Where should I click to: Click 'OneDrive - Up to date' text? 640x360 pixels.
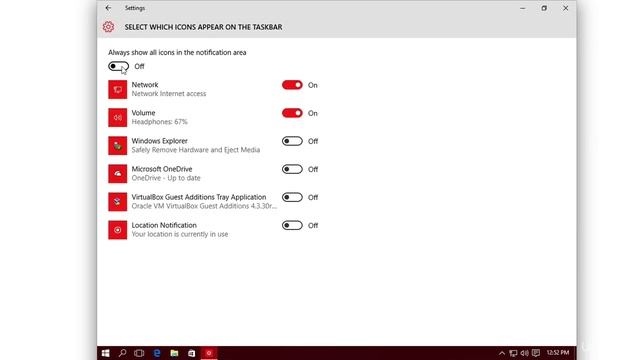point(166,178)
